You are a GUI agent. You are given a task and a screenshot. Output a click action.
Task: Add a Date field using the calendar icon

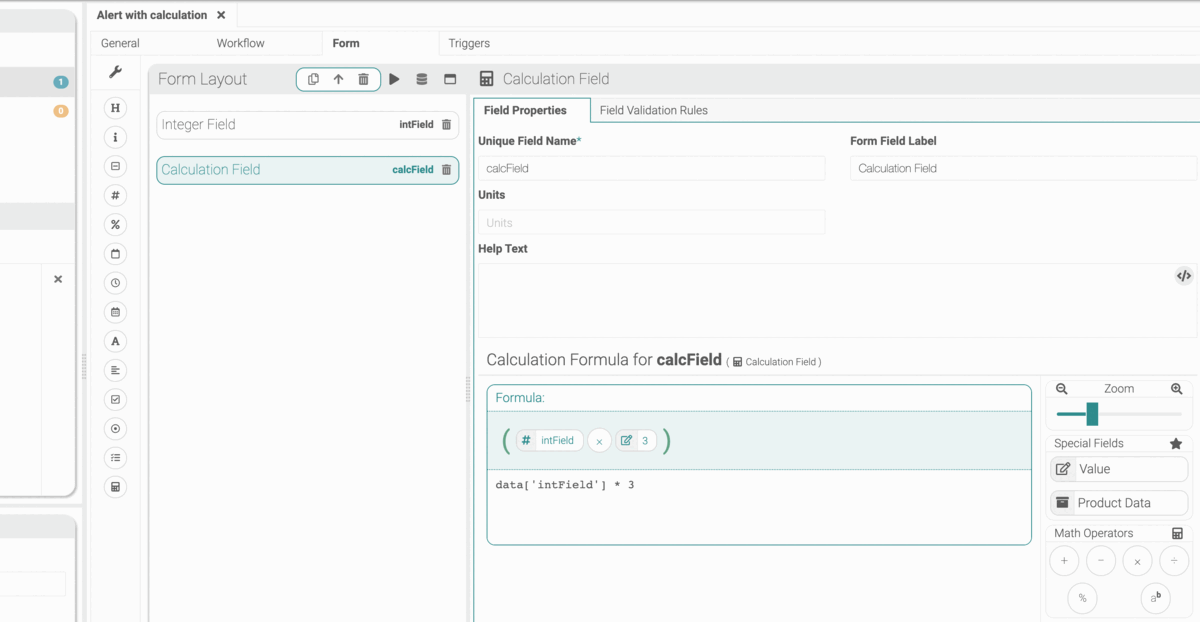[x=115, y=254]
